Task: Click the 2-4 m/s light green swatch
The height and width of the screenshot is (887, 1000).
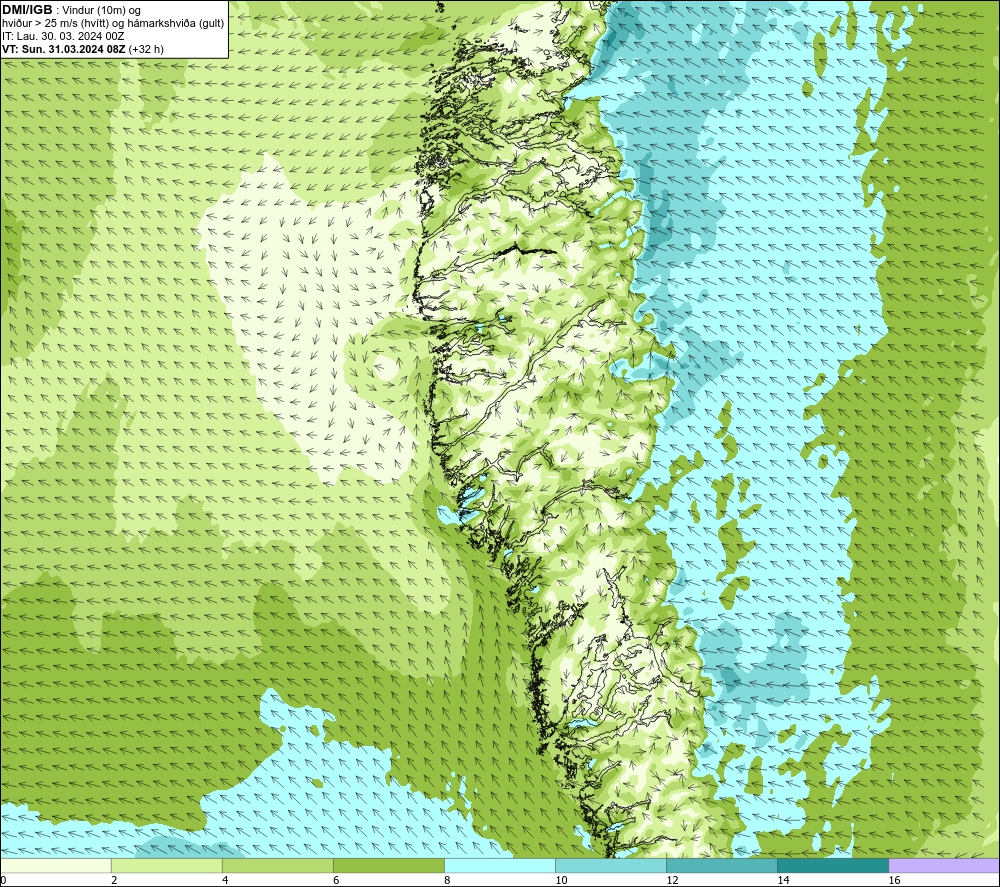Action: coord(167,865)
